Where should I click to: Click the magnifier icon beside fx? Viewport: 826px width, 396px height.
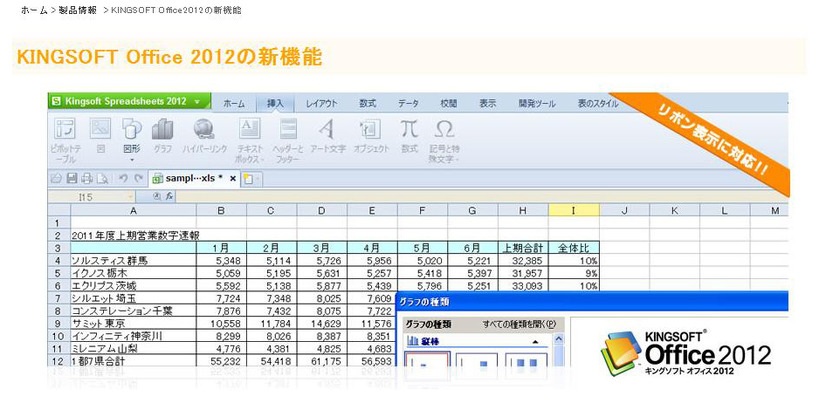(x=156, y=196)
